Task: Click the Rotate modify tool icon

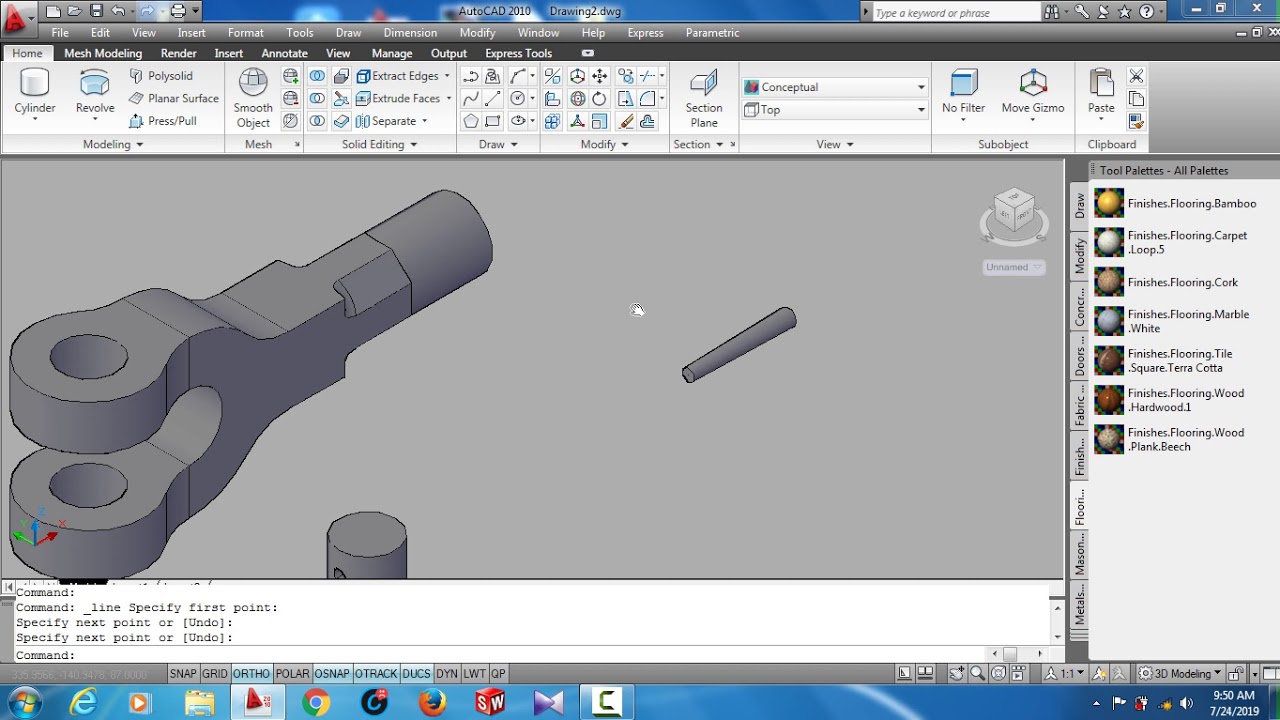Action: [599, 98]
